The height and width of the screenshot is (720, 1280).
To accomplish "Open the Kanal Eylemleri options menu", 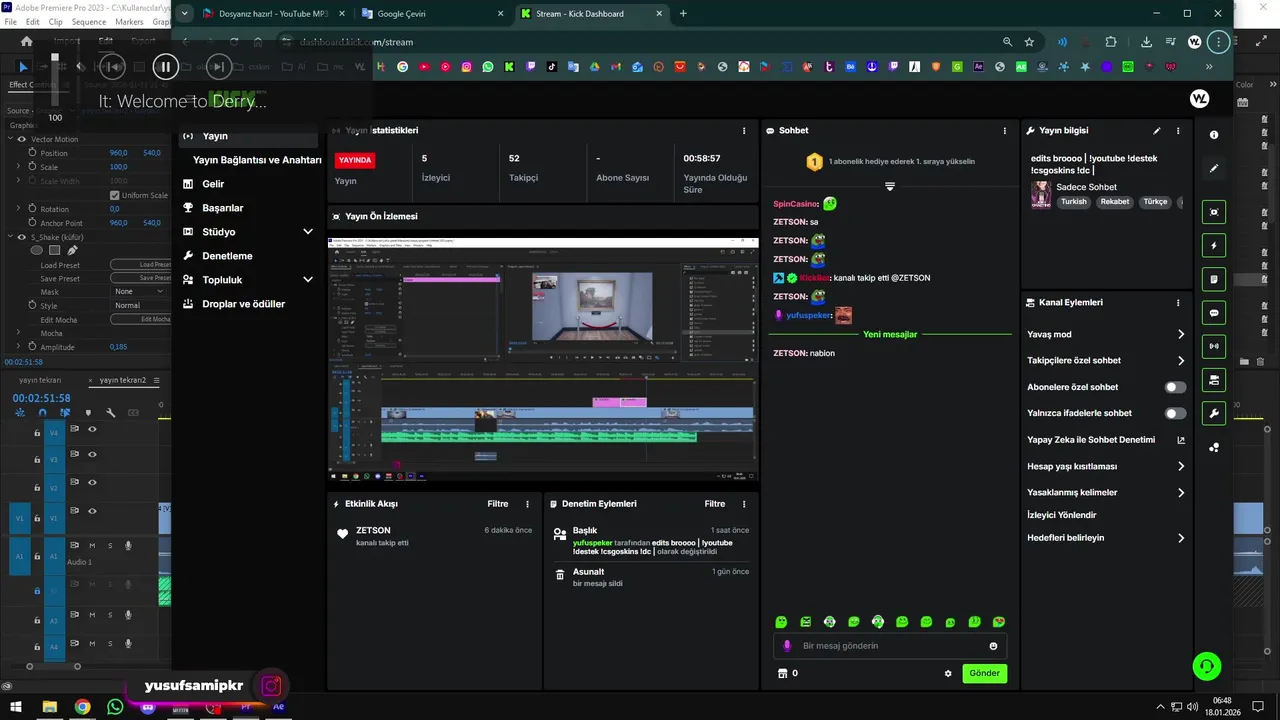I will (1178, 303).
